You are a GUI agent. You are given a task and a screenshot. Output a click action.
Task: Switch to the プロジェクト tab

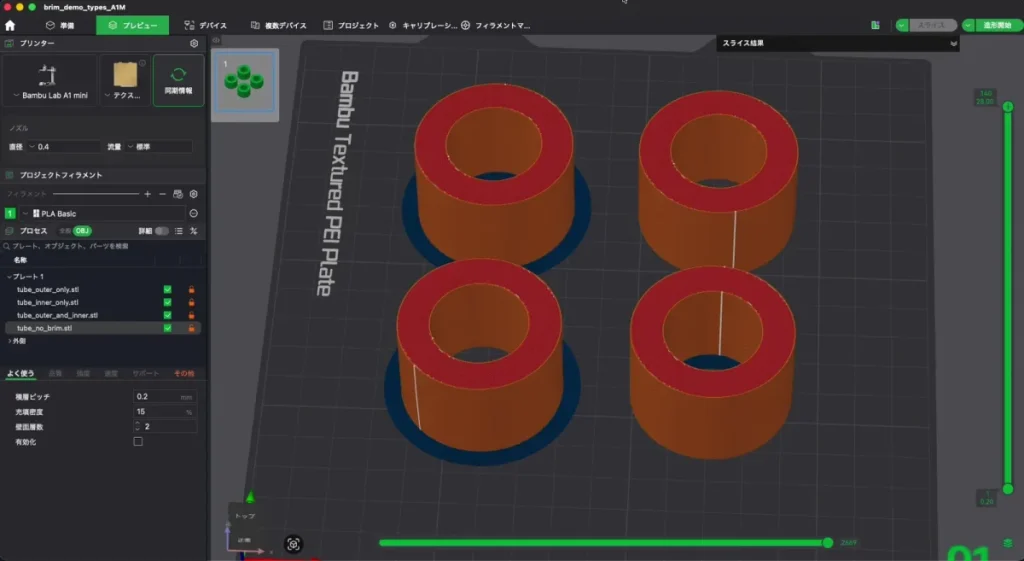(x=351, y=25)
